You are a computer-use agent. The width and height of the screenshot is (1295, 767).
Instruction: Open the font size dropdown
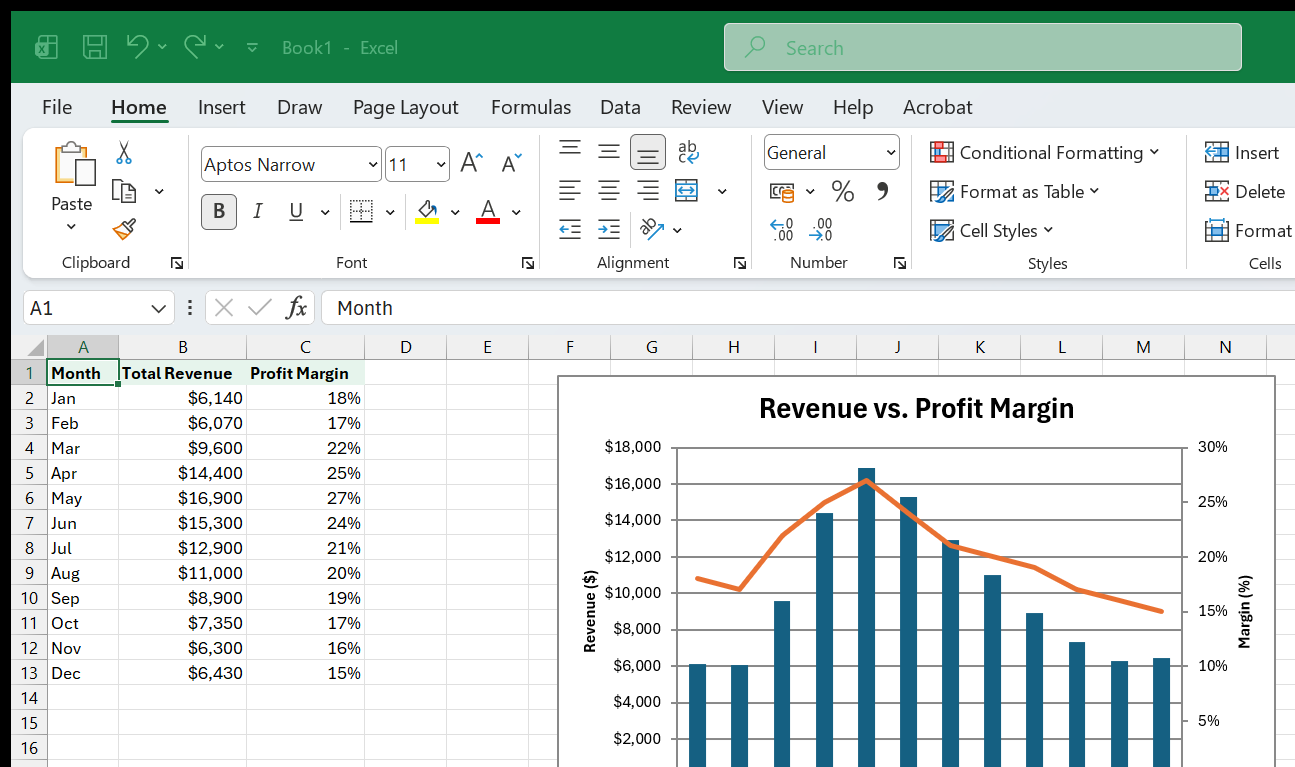[441, 165]
